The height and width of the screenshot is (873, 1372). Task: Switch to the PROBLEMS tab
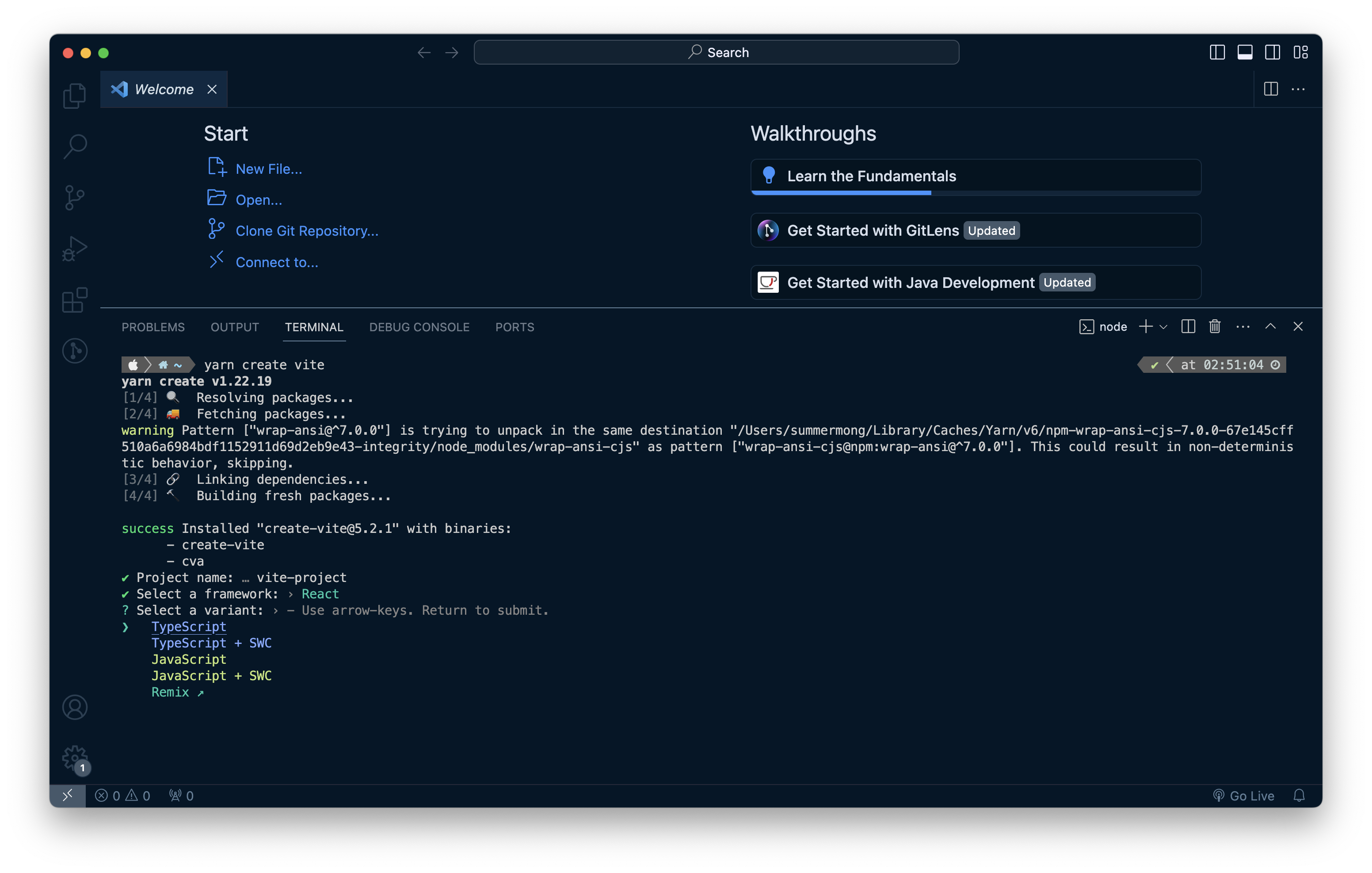[x=152, y=327]
